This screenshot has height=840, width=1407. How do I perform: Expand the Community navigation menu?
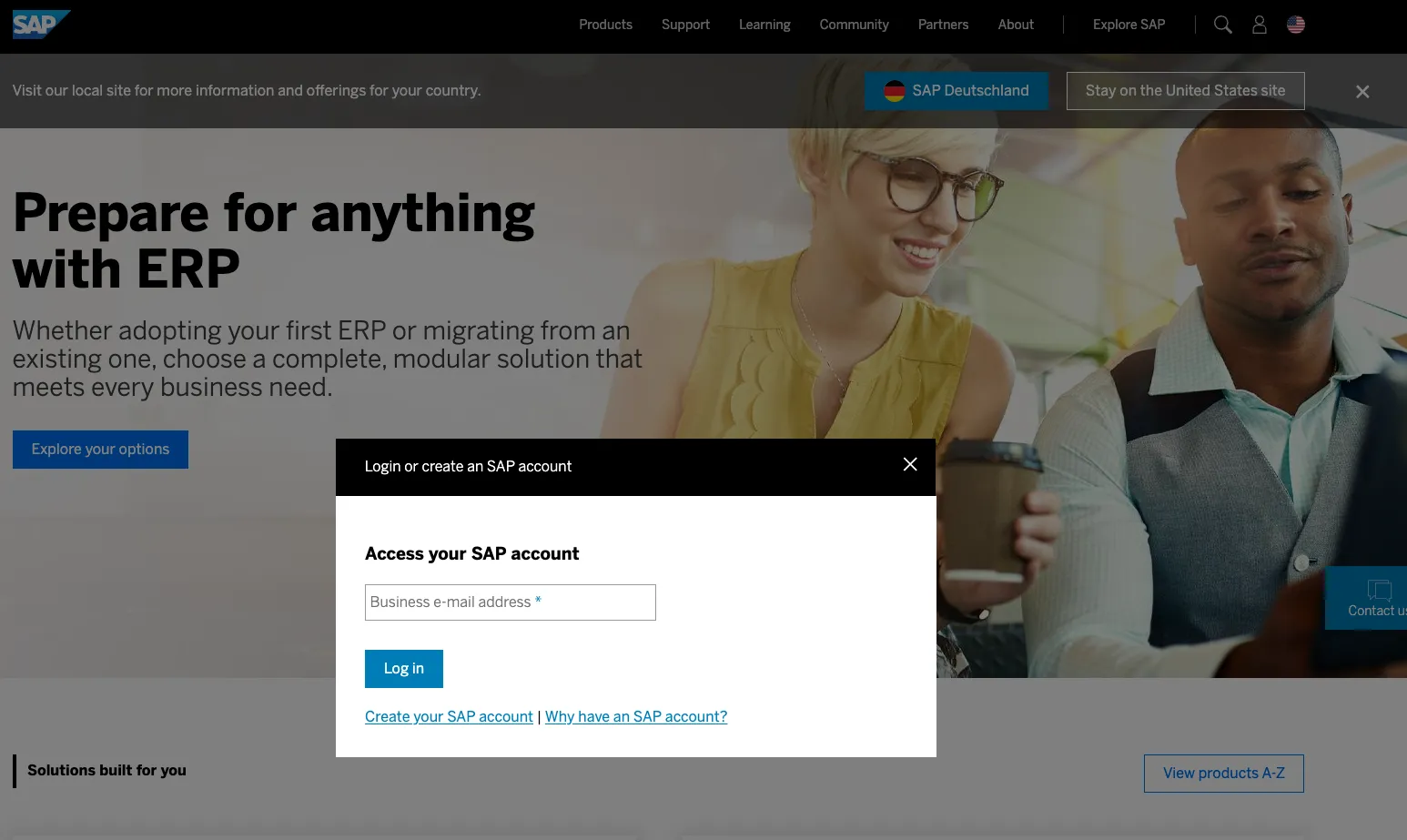854,25
